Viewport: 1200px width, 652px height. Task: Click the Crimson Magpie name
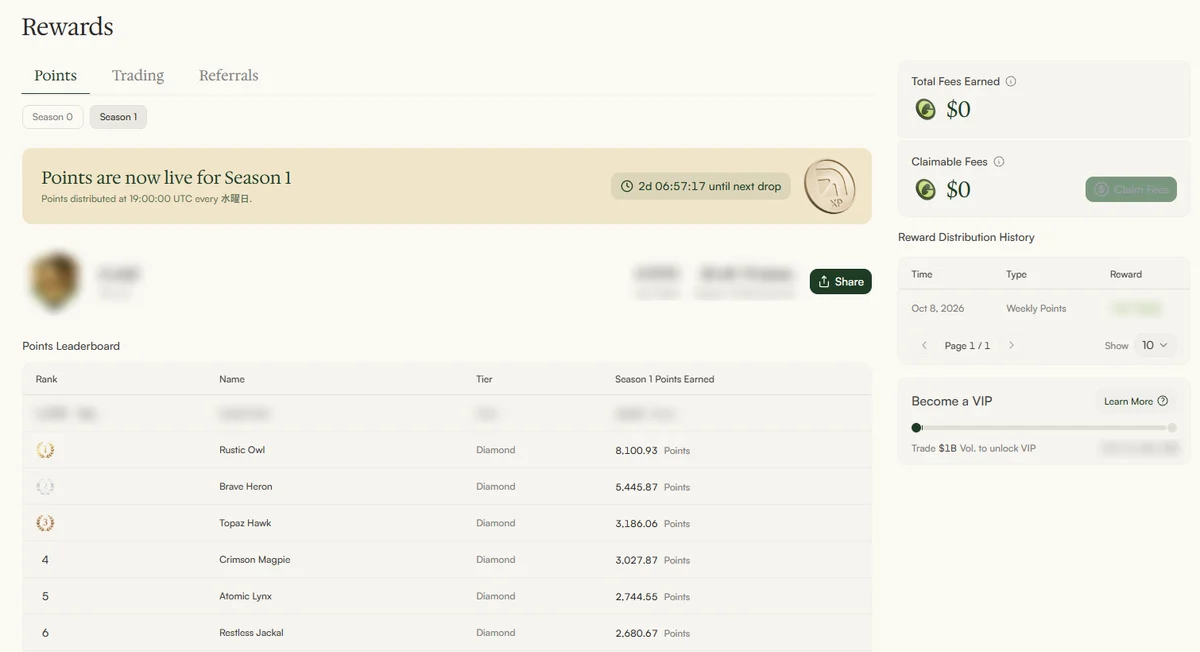coord(255,560)
